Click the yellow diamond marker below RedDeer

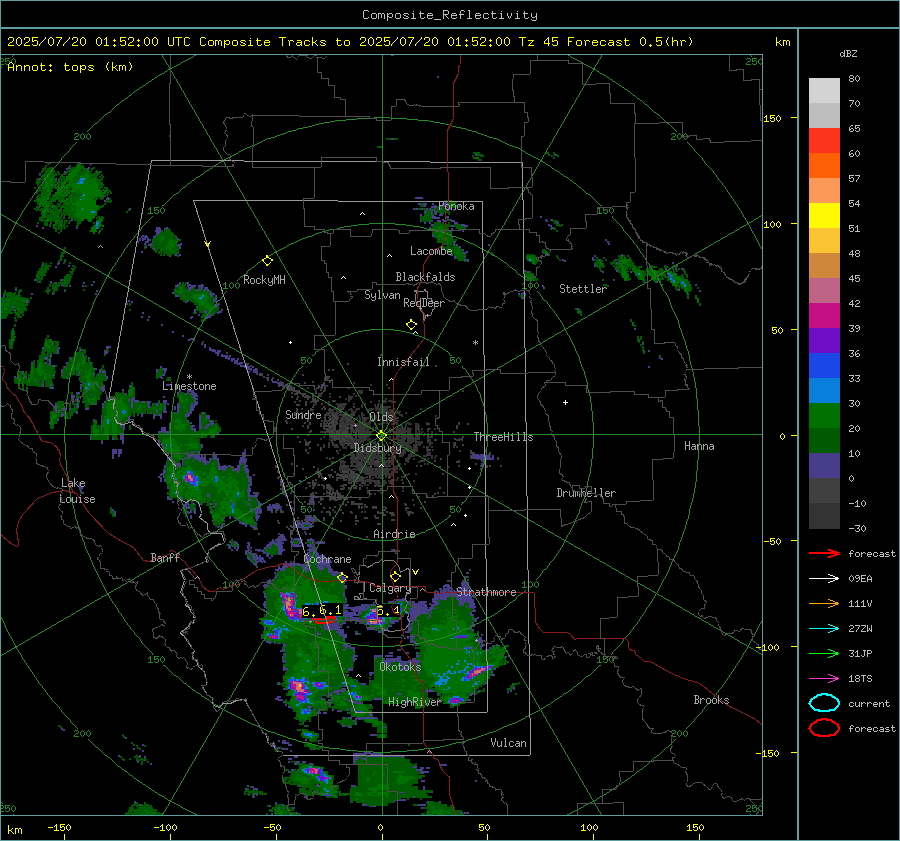[x=411, y=325]
